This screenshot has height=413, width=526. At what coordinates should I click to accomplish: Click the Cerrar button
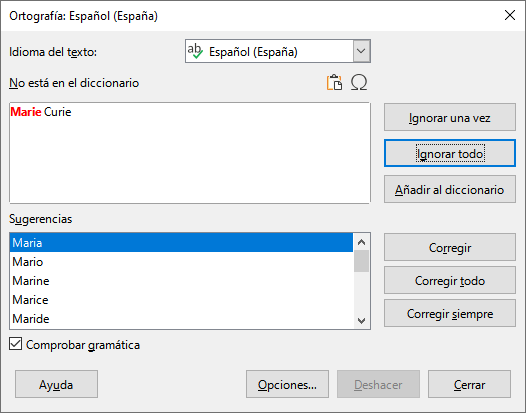click(469, 384)
